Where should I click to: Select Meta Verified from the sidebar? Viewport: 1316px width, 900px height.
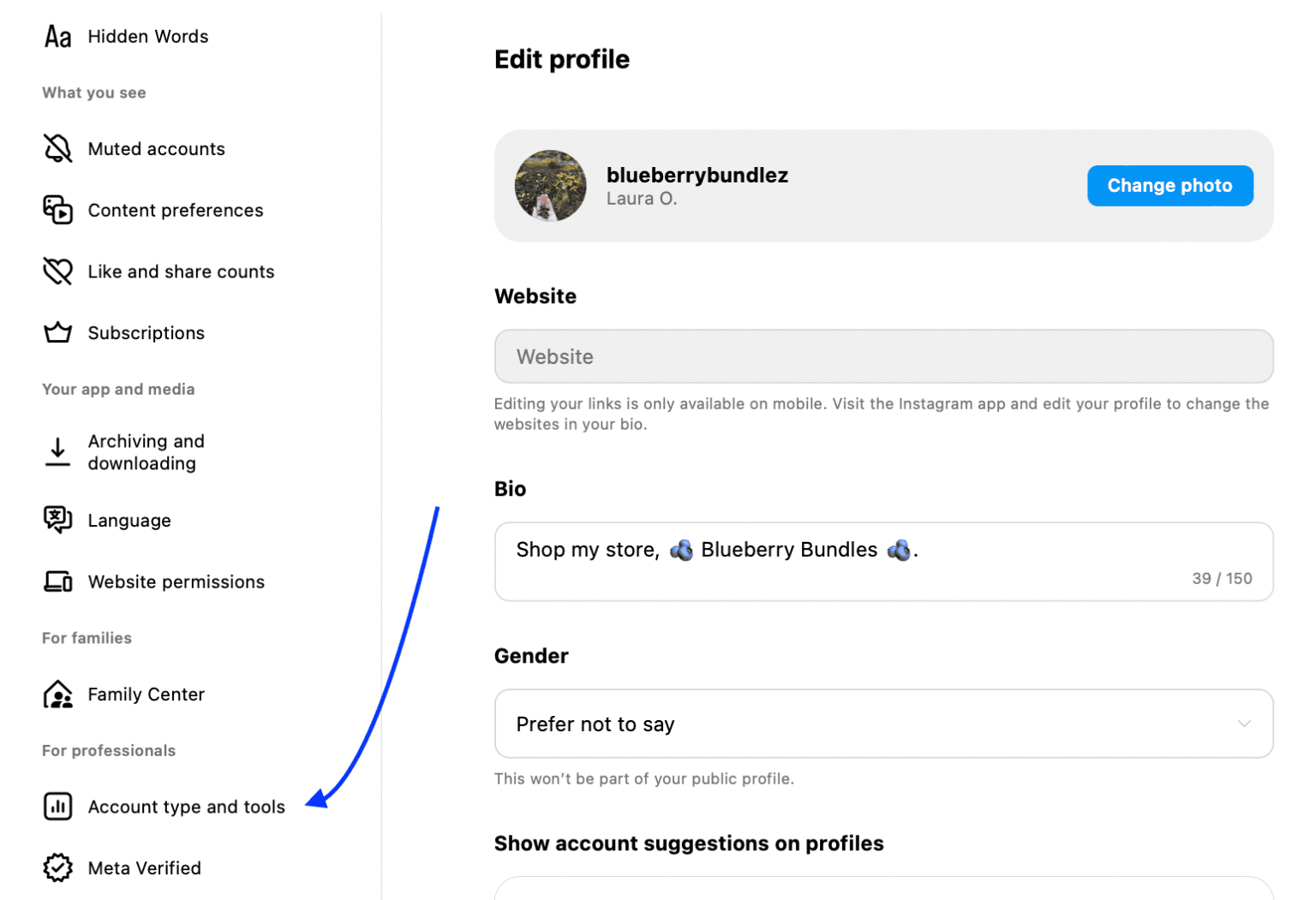(145, 867)
